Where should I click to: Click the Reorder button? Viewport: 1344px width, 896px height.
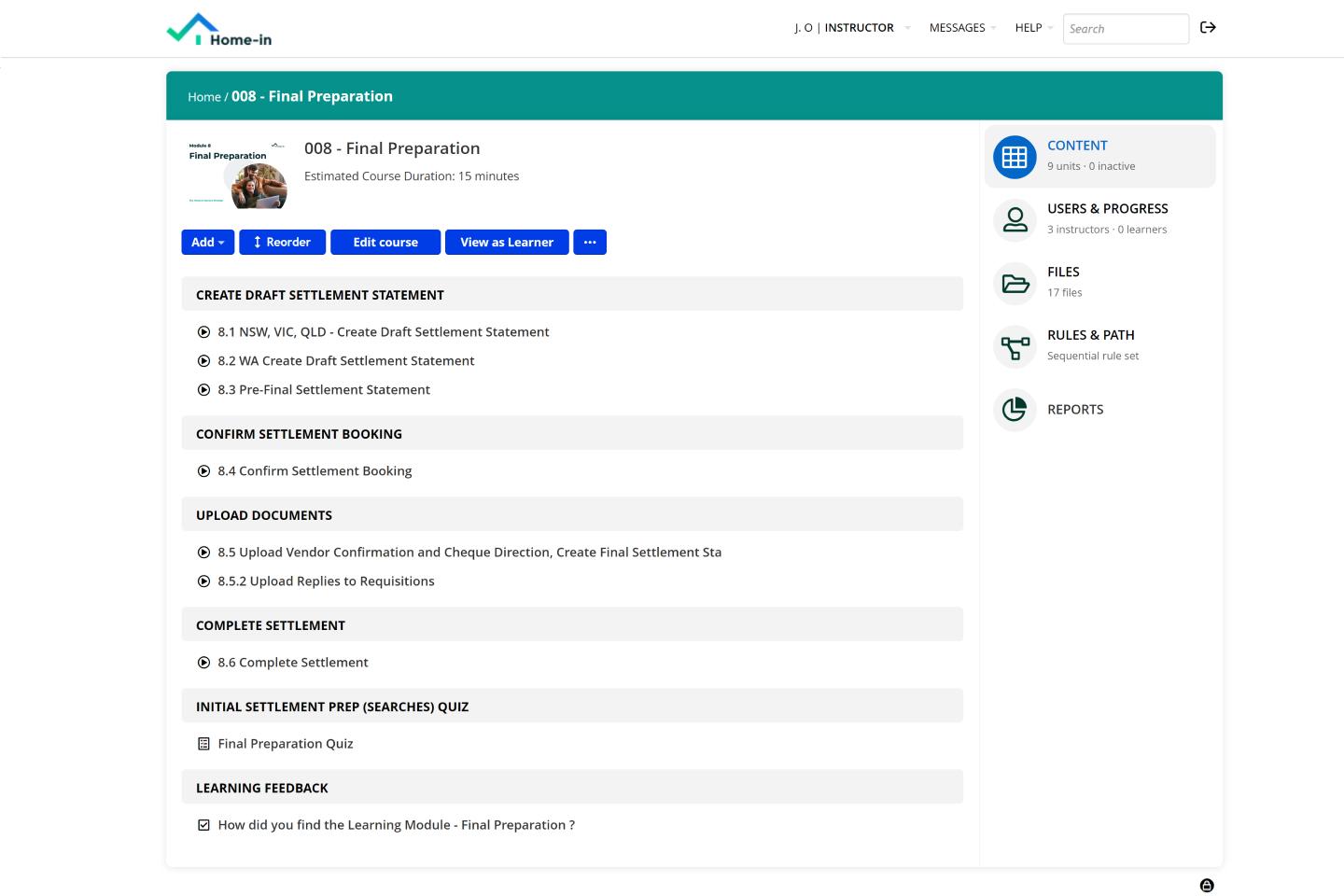coord(282,243)
